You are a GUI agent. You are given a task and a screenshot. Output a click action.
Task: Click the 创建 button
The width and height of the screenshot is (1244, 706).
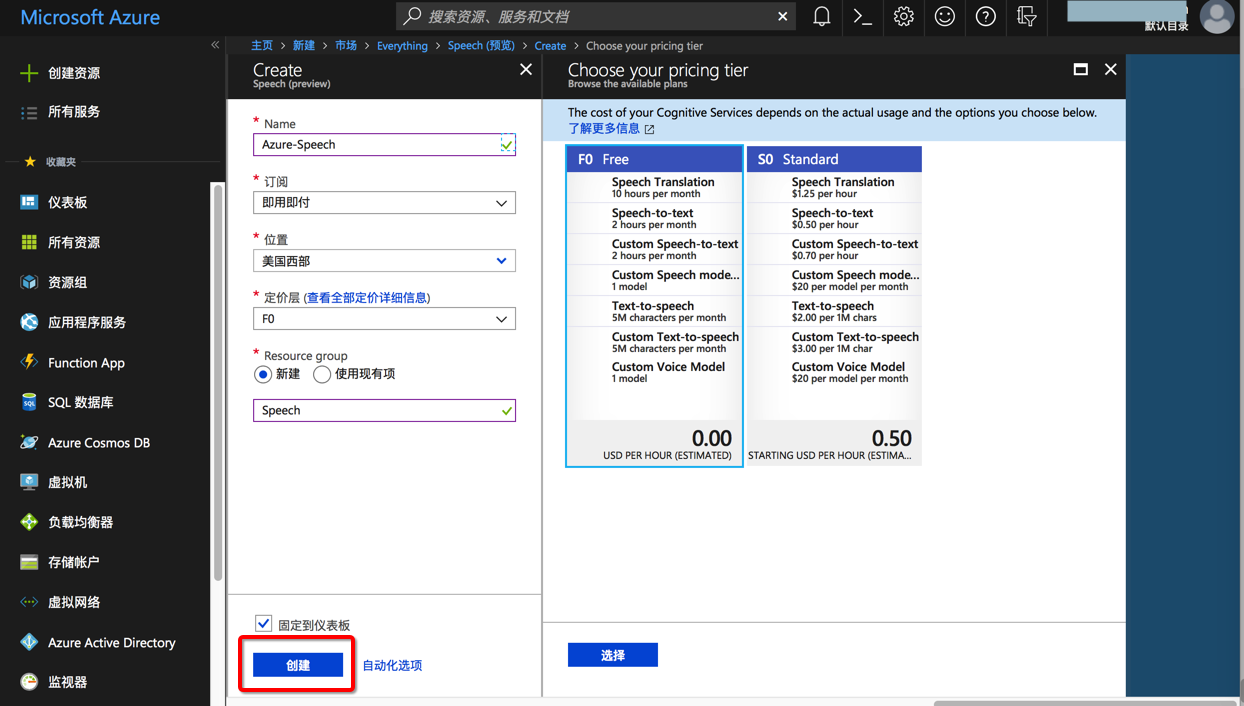(x=298, y=665)
